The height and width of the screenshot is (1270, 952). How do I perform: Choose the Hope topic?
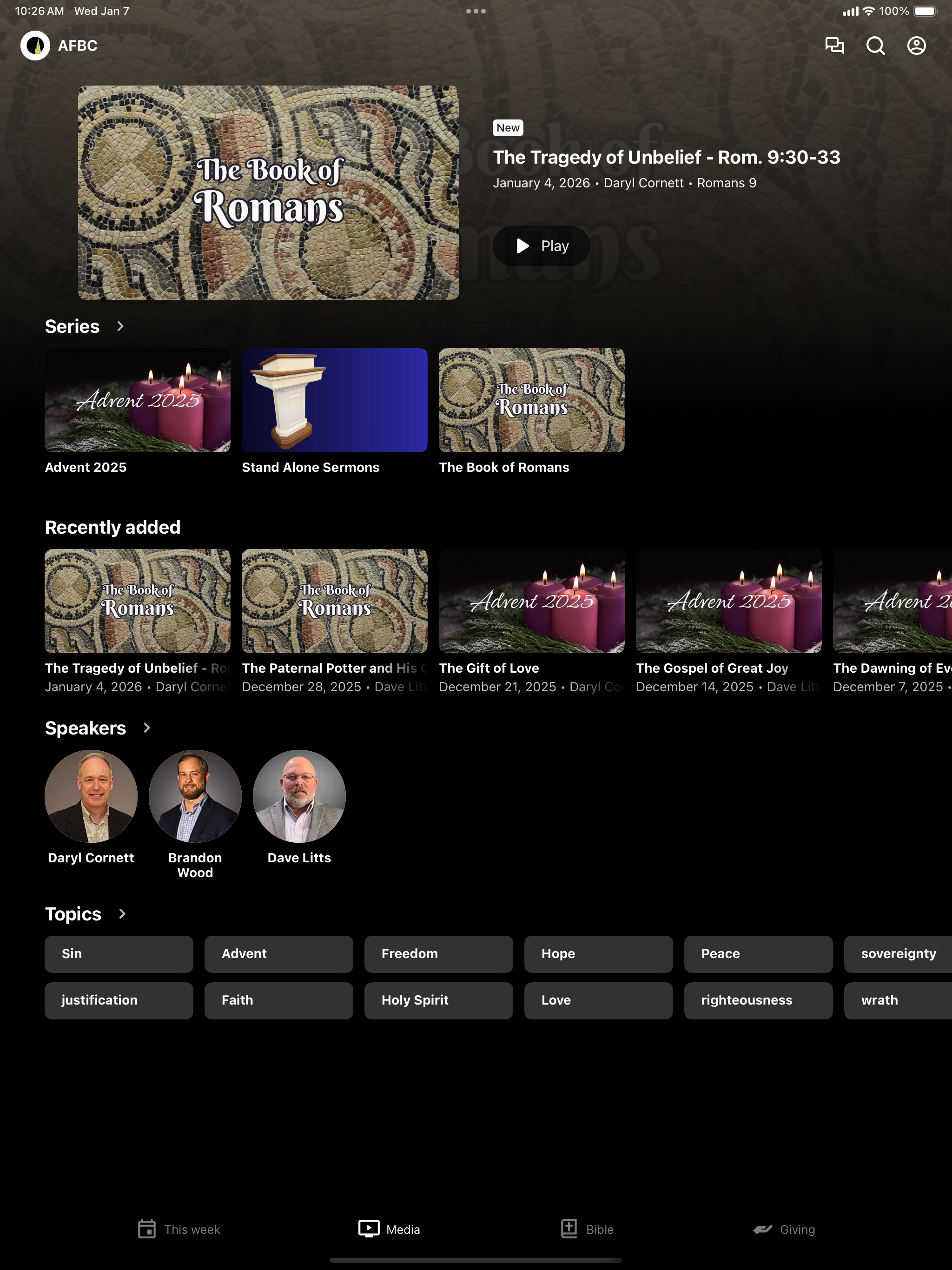[x=598, y=954]
